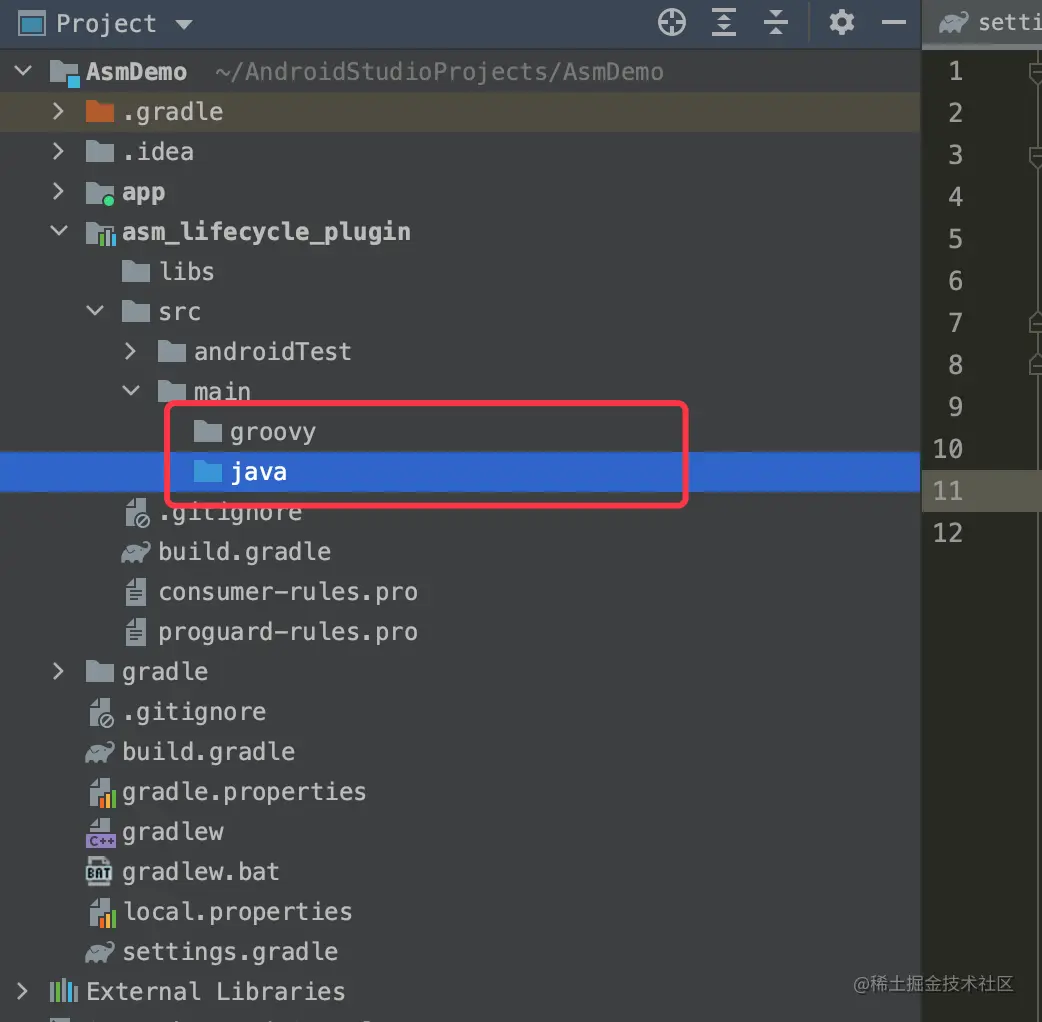1042x1022 pixels.
Task: Click the Project panel window icon
Action: click(x=31, y=25)
